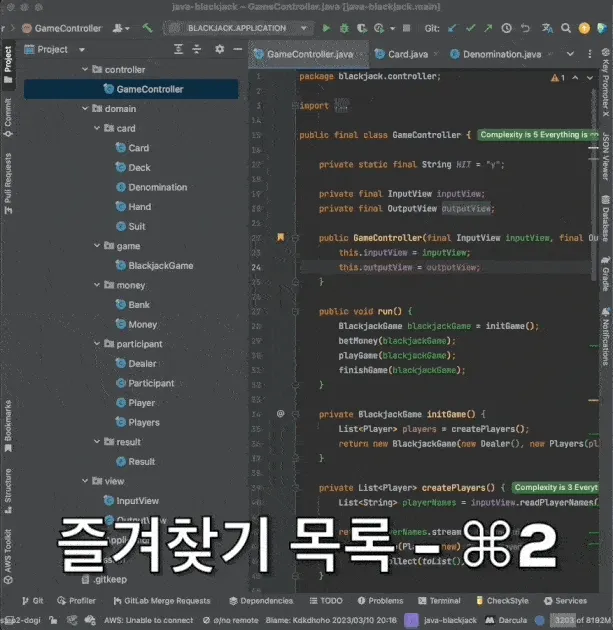Toggle the Bookmarks tool window
The height and width of the screenshot is (630, 613).
tap(8, 426)
